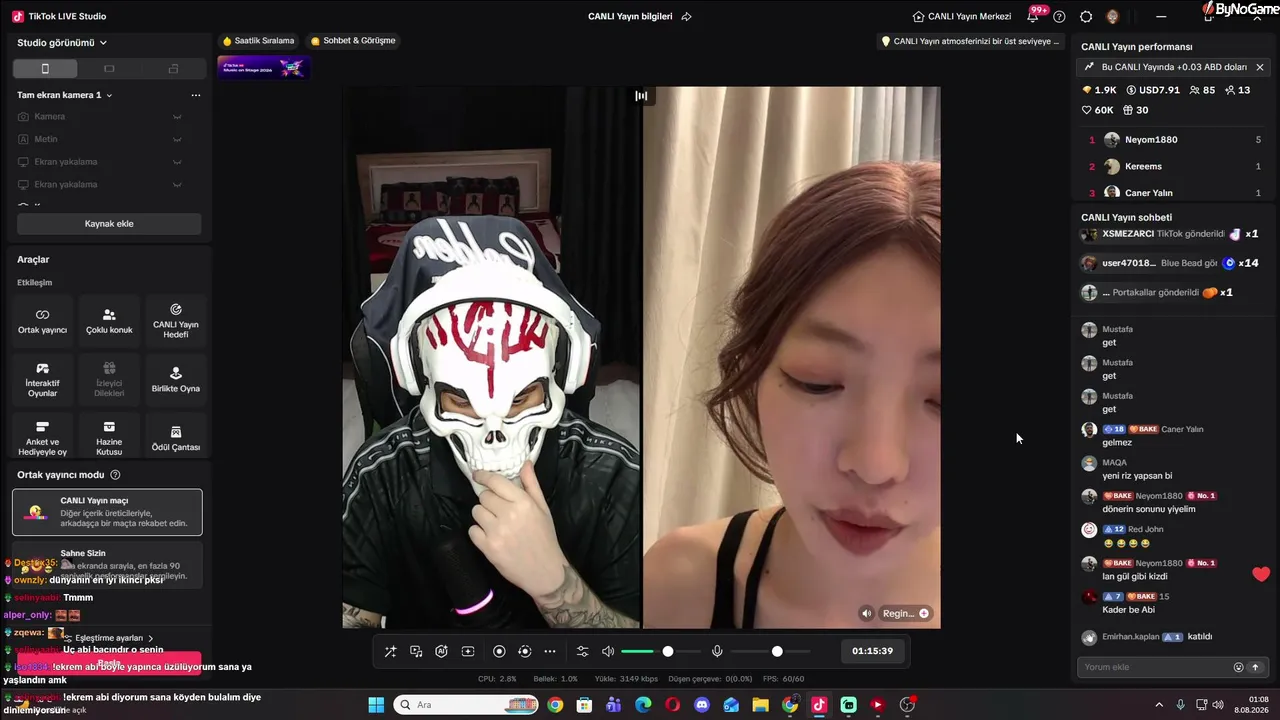The width and height of the screenshot is (1280, 720).
Task: Click the stream timer 01:15:39
Action: (873, 651)
